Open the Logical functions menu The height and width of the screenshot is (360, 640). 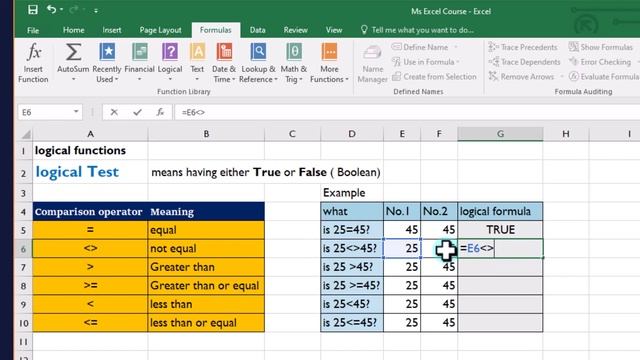click(x=170, y=63)
